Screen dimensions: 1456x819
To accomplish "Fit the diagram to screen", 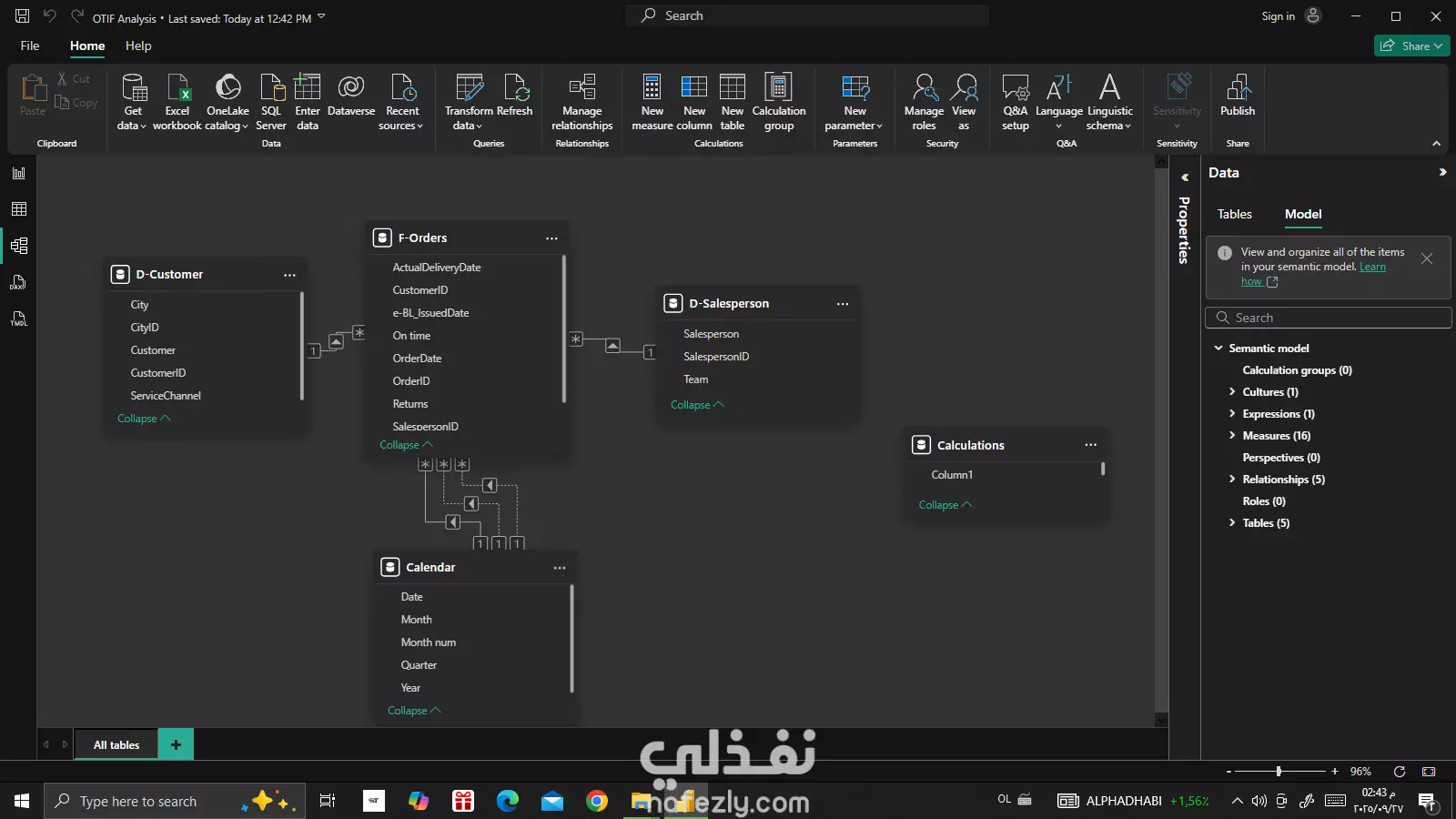I will [1429, 772].
